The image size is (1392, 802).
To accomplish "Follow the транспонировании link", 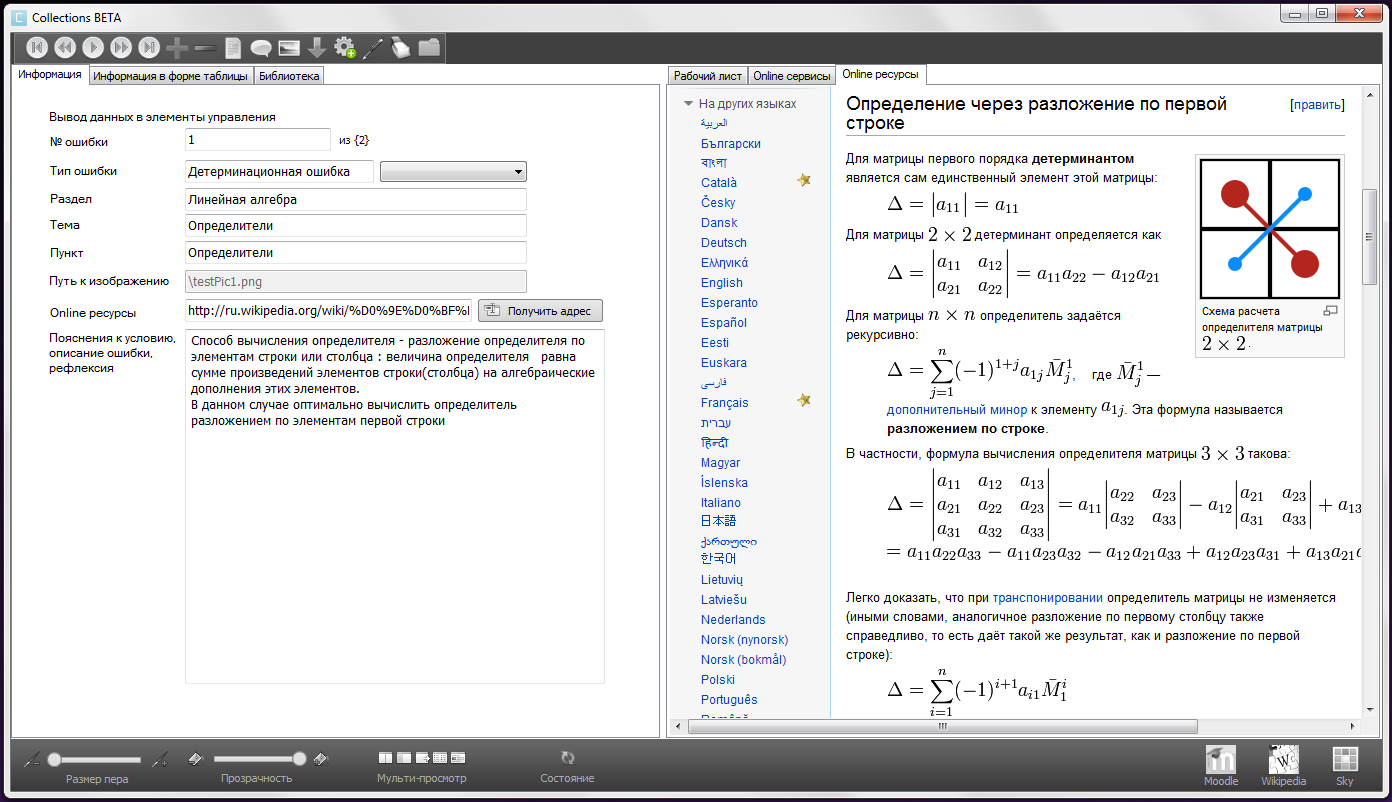I will click(x=1048, y=598).
